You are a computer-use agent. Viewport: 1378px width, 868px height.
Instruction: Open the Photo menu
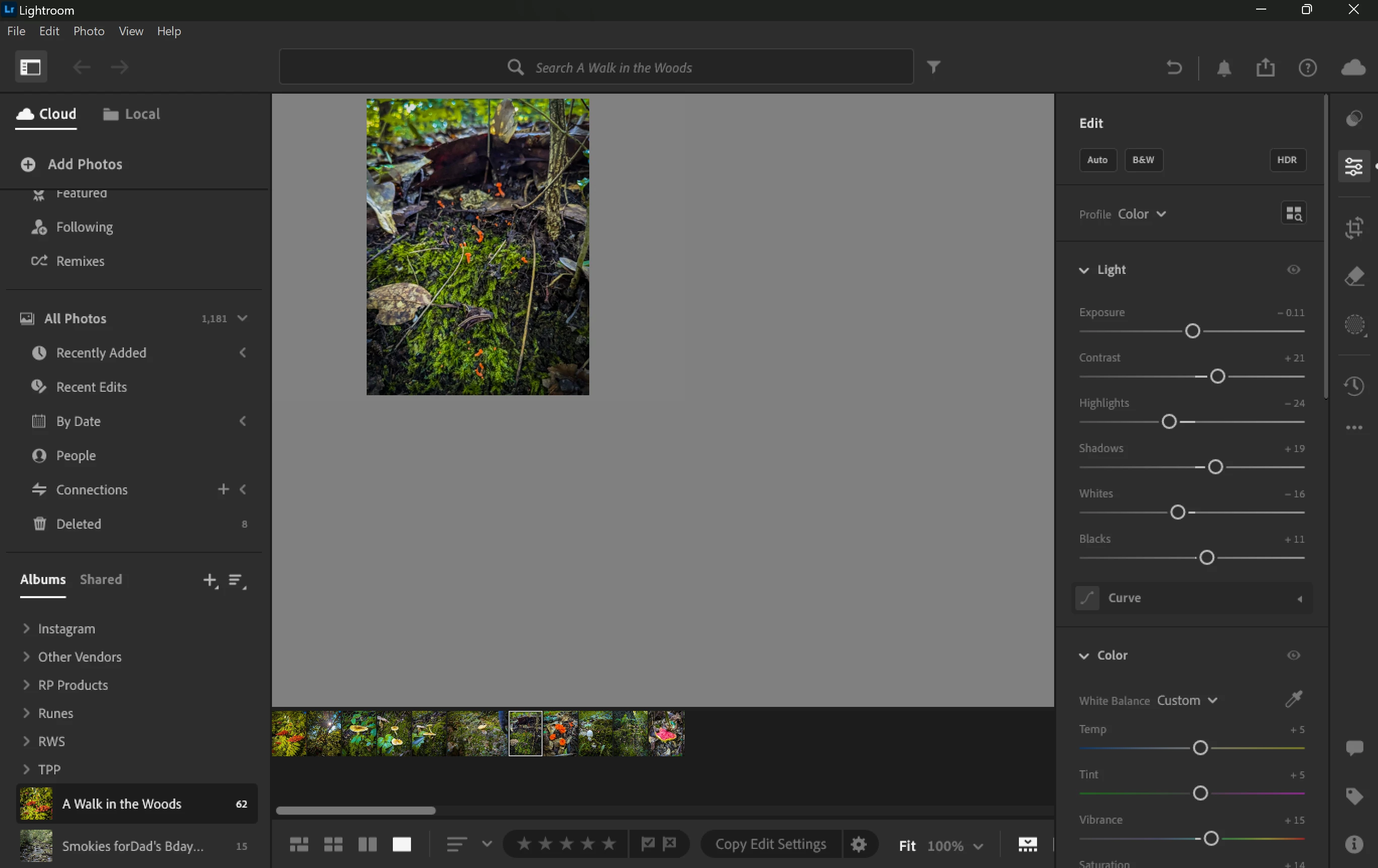pyautogui.click(x=89, y=31)
